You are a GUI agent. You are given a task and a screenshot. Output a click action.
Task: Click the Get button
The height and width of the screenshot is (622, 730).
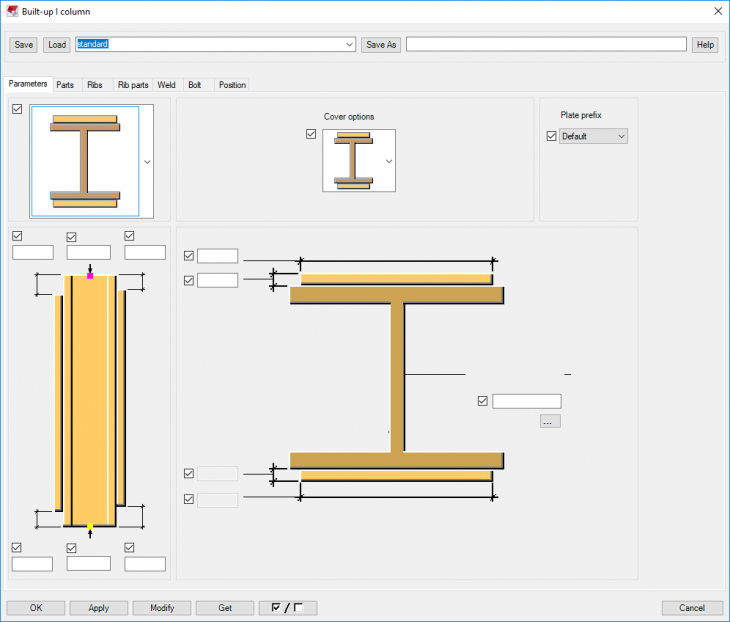click(225, 608)
